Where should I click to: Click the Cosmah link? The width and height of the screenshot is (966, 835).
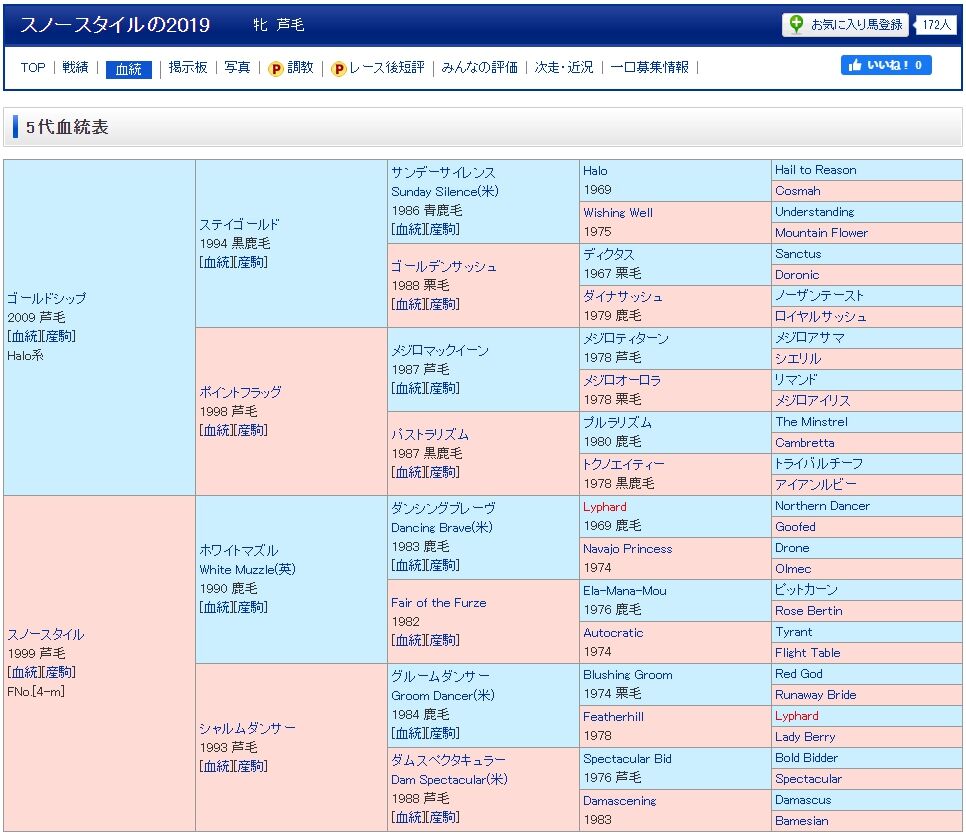point(798,190)
